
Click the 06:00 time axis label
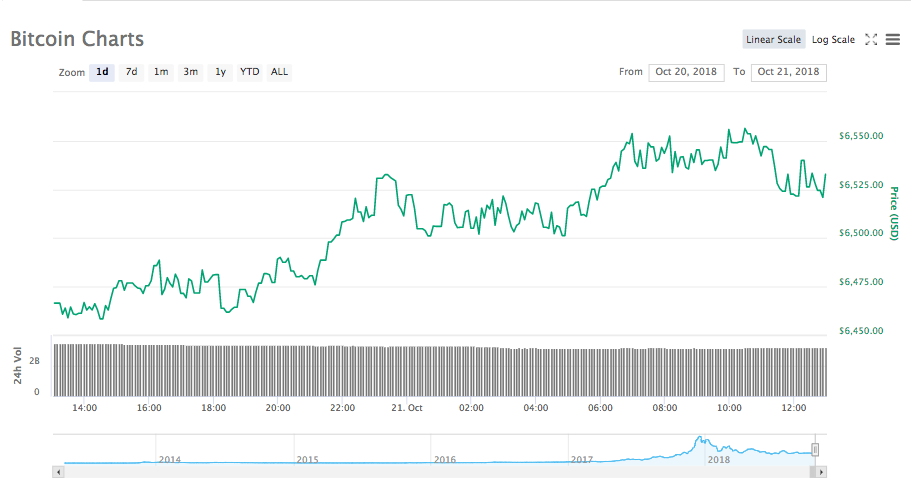coord(600,408)
